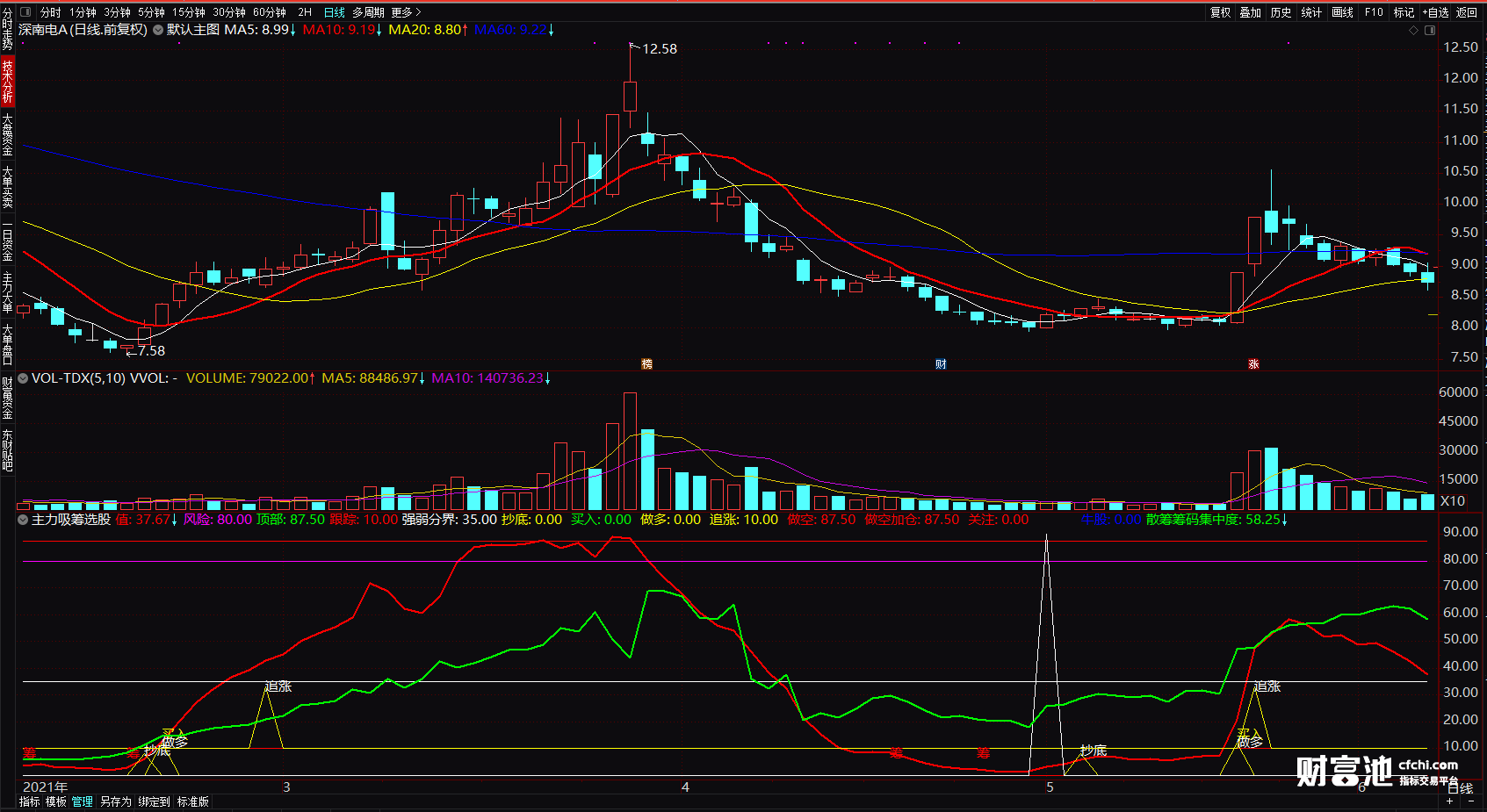Open 主力大单 in the left sidebar

7,292
